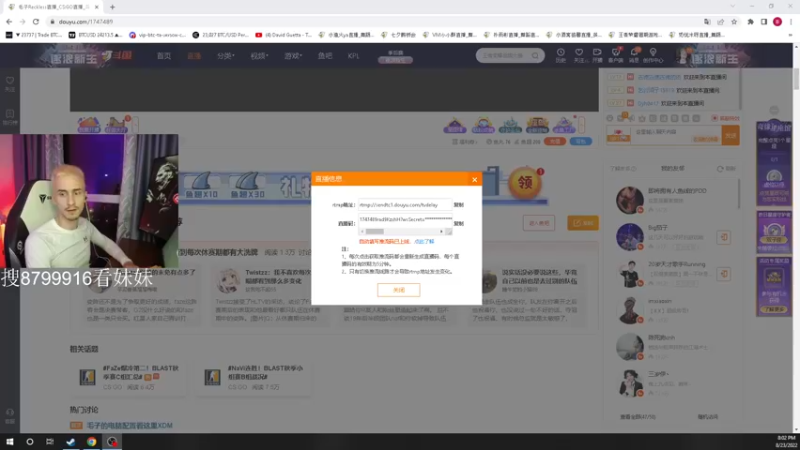
Task: Open the vip-btc bookmark
Action: click(x=158, y=35)
